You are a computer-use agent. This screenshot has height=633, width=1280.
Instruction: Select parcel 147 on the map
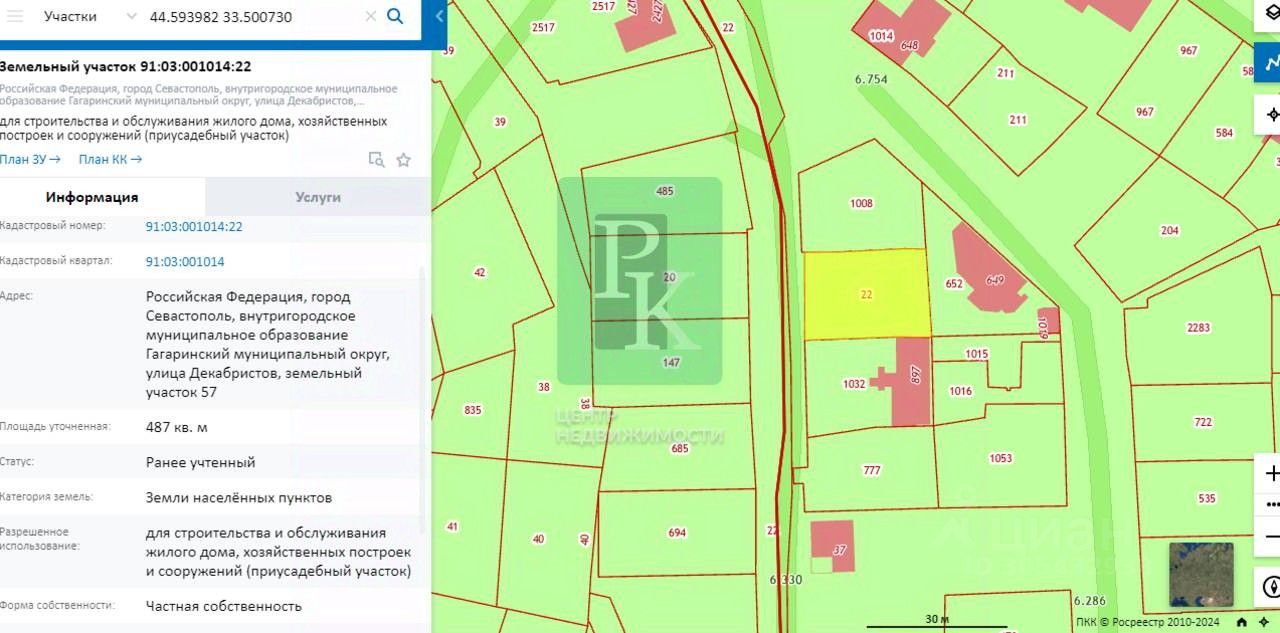(671, 362)
